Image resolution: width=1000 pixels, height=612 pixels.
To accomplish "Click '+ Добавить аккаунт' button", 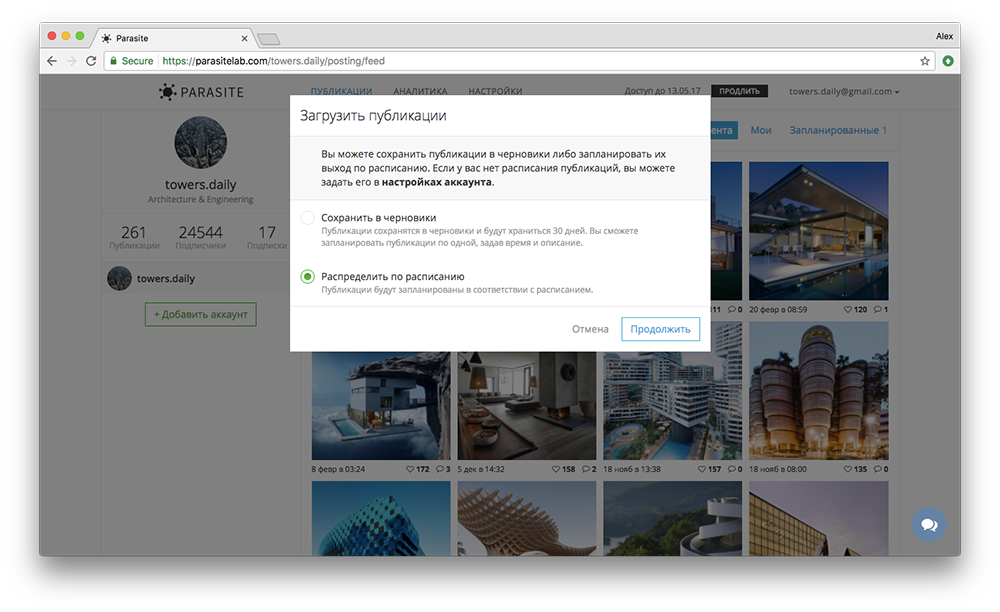I will coord(201,314).
